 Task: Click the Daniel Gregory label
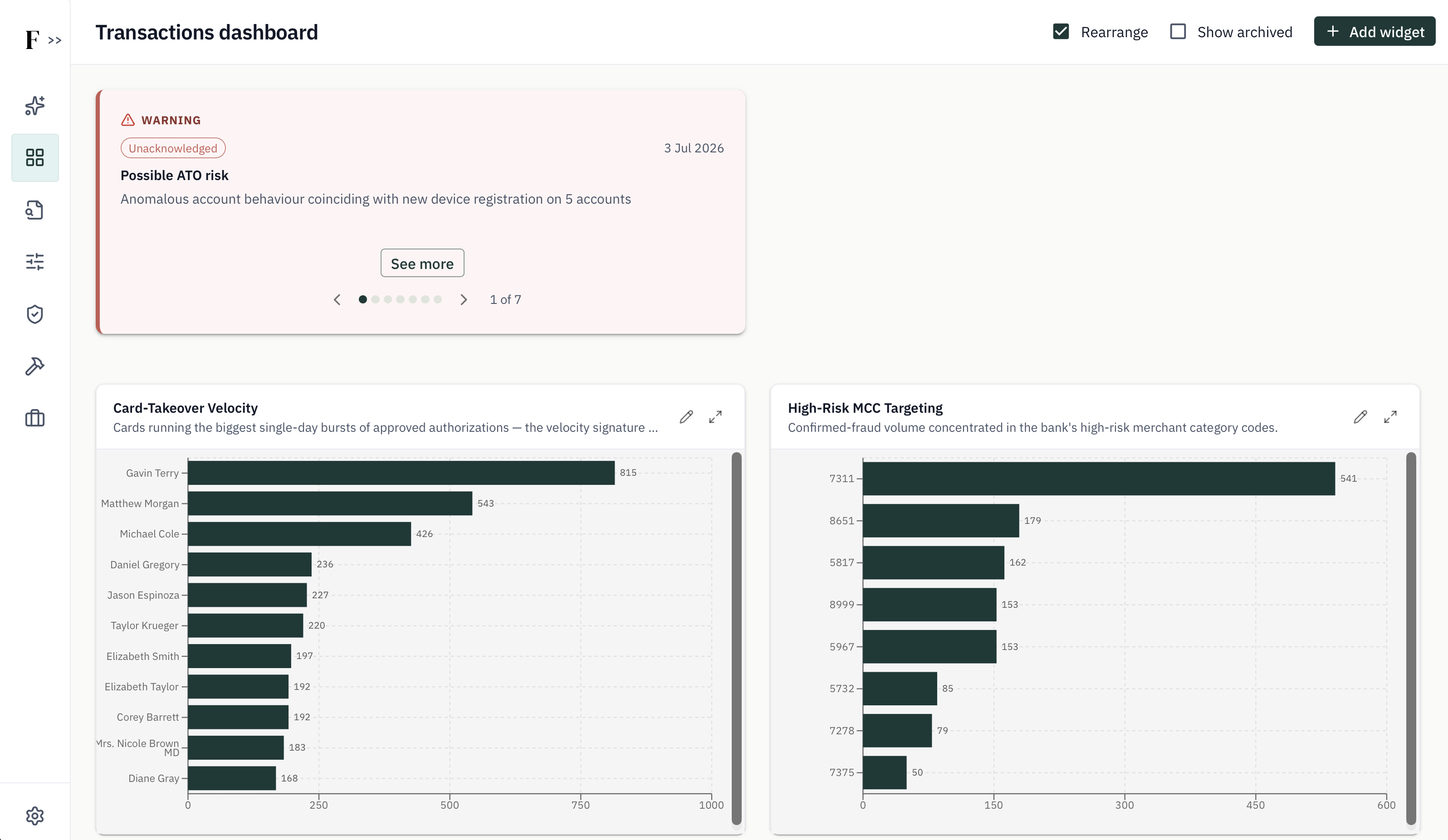point(145,565)
